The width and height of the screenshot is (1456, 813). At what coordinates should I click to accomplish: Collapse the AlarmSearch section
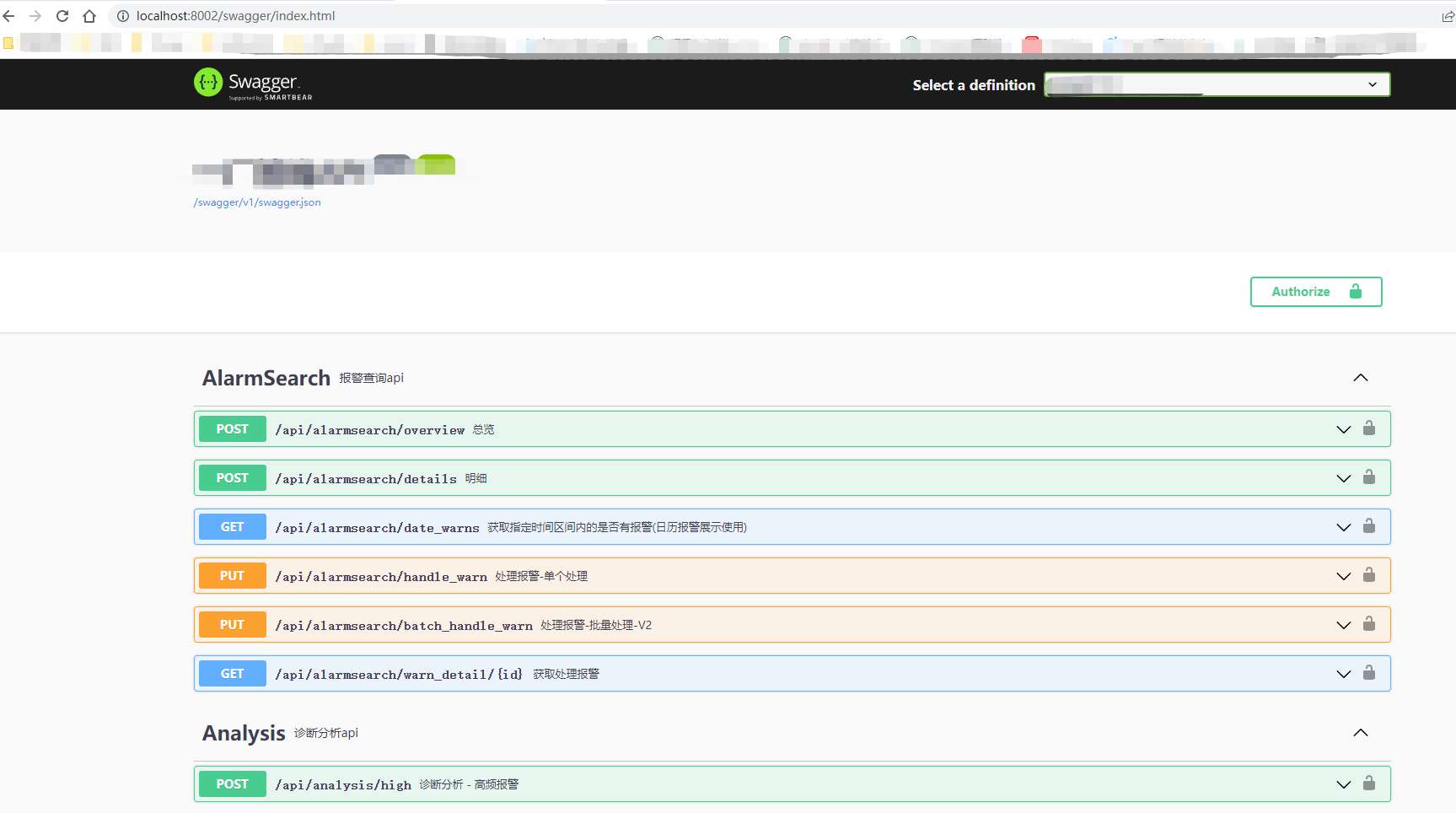pos(1360,378)
